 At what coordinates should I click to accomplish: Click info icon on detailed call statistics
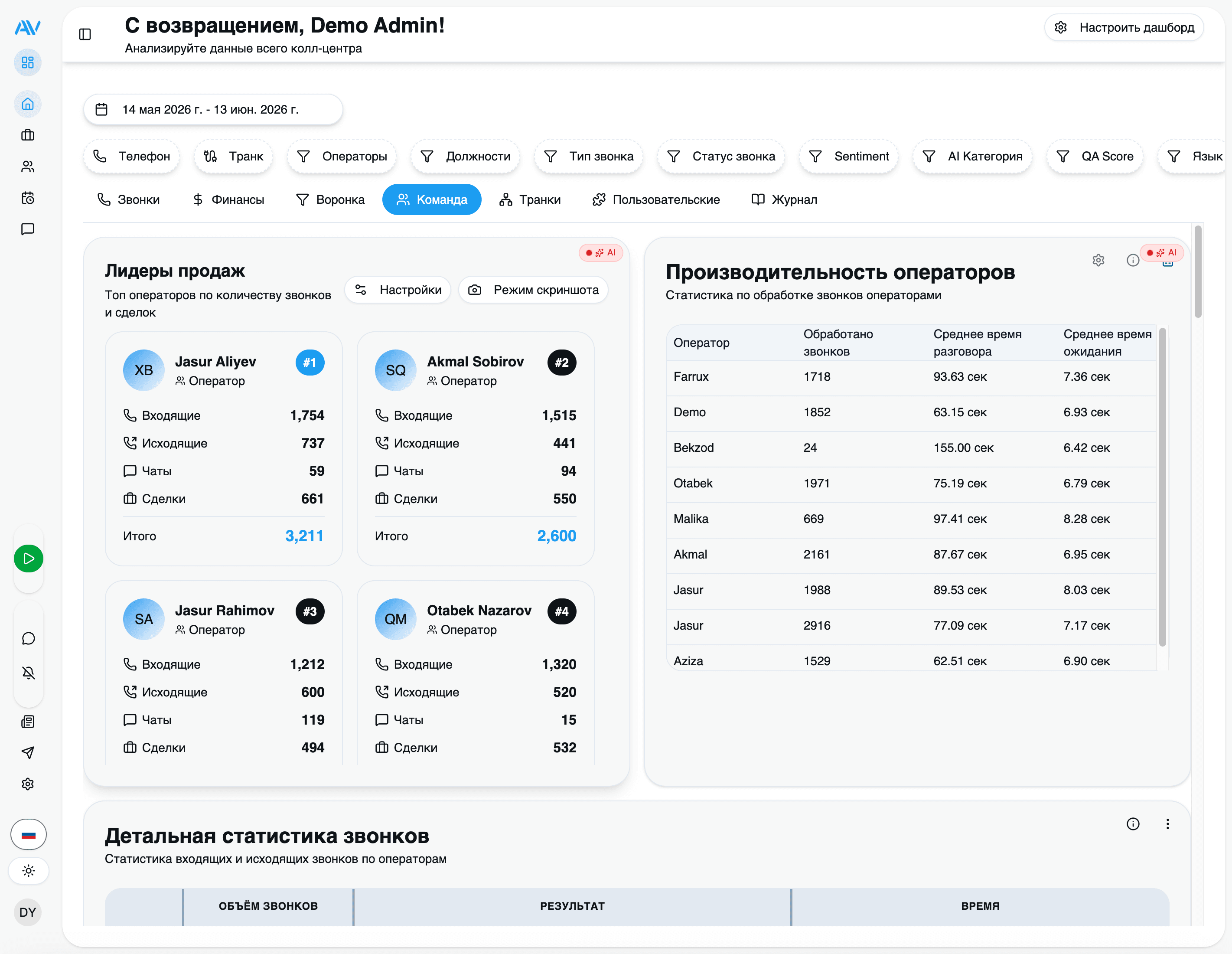[x=1133, y=823]
